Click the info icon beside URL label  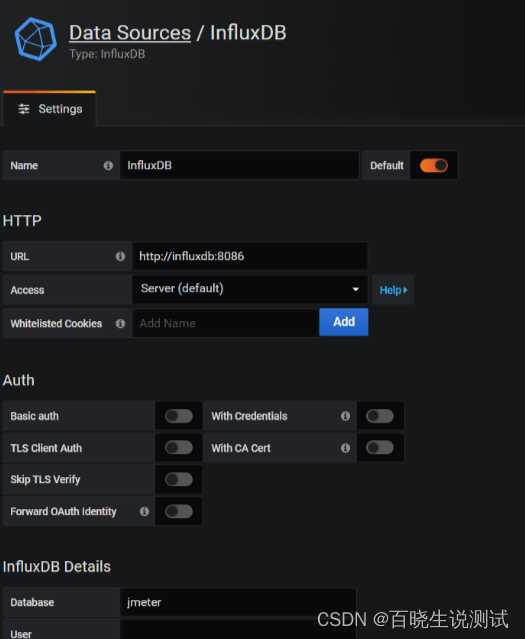120,256
